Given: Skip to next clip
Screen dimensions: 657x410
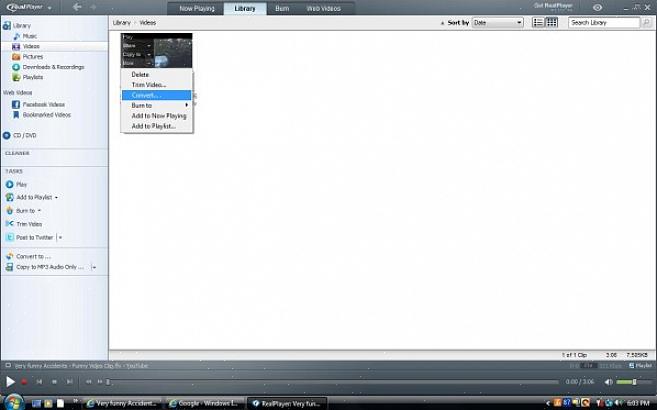Looking at the screenshot, I should click(70, 382).
